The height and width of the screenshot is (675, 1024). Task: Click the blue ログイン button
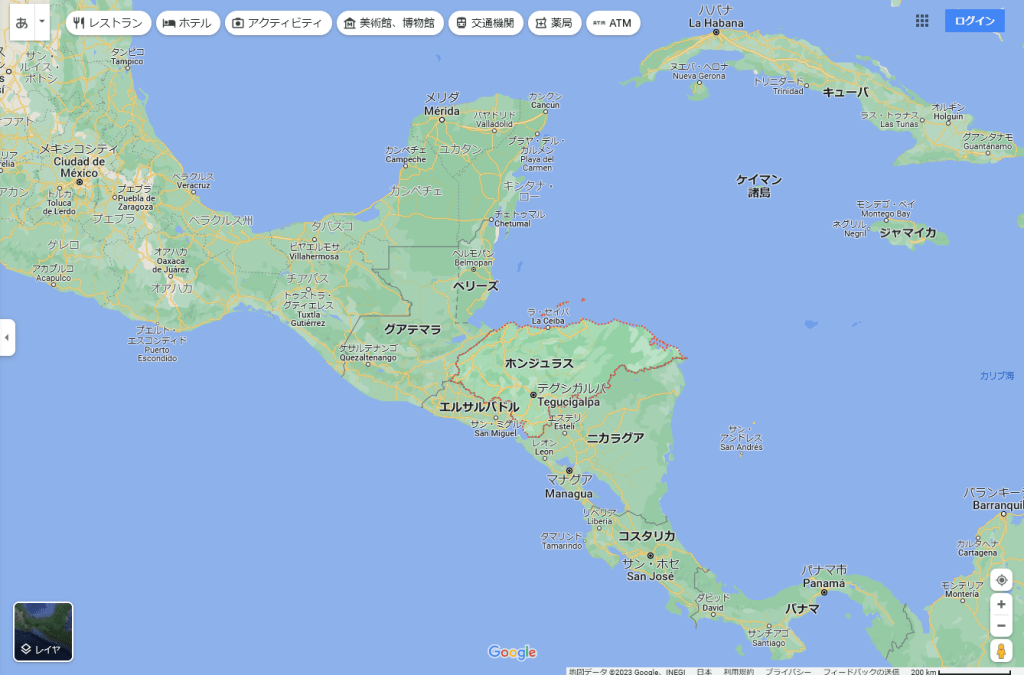pyautogui.click(x=974, y=21)
